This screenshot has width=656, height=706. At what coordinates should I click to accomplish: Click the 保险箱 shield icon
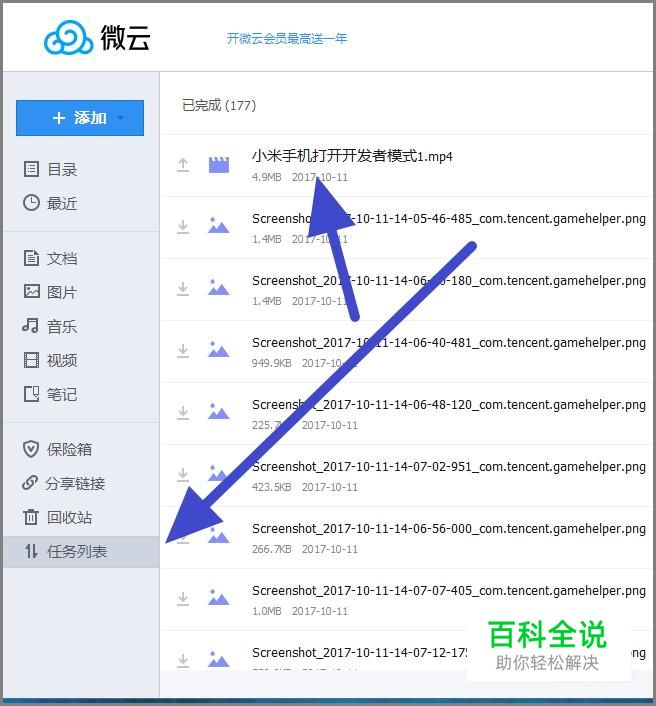[x=31, y=449]
